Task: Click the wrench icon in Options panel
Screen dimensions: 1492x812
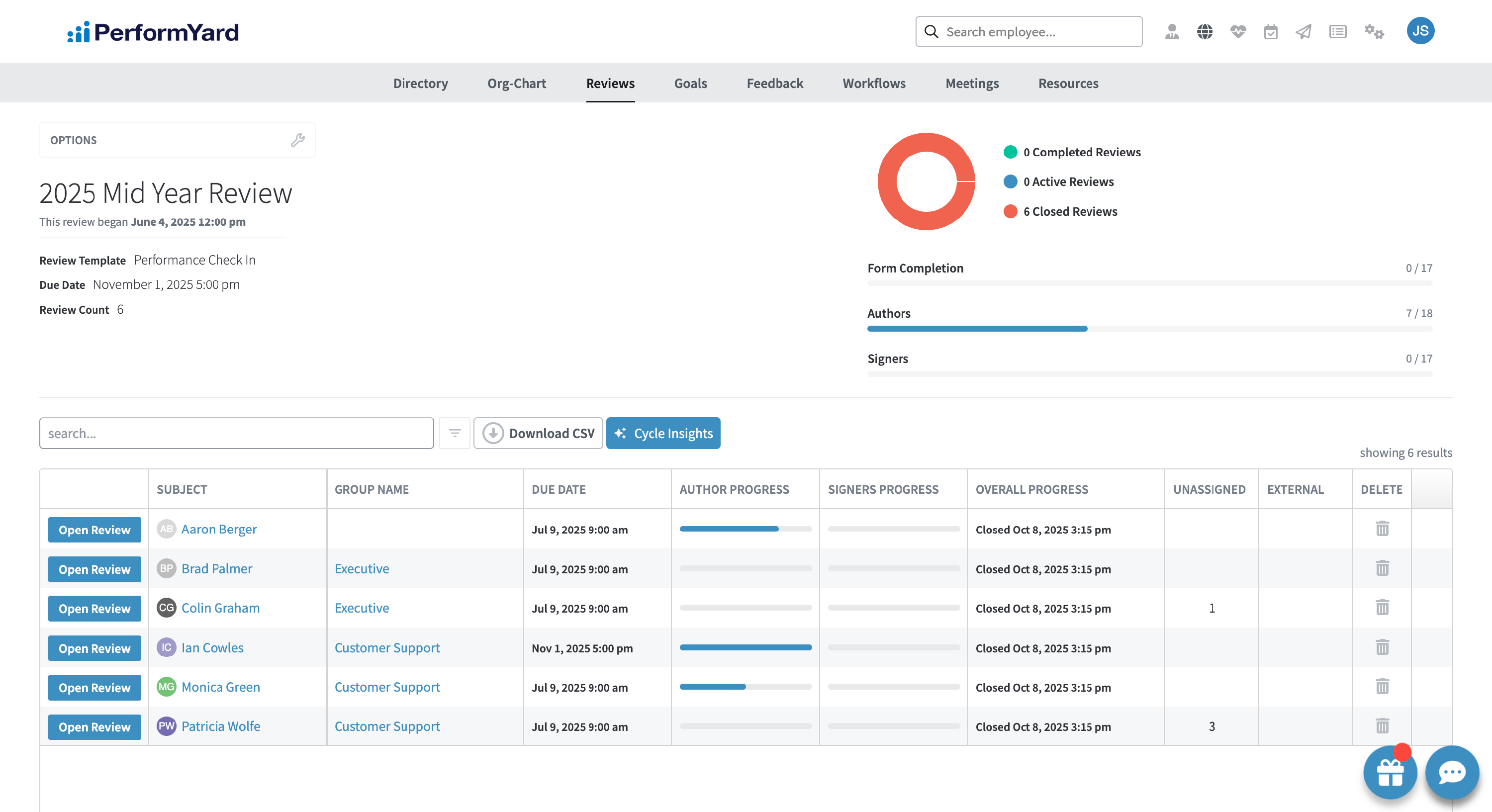Action: 298,140
